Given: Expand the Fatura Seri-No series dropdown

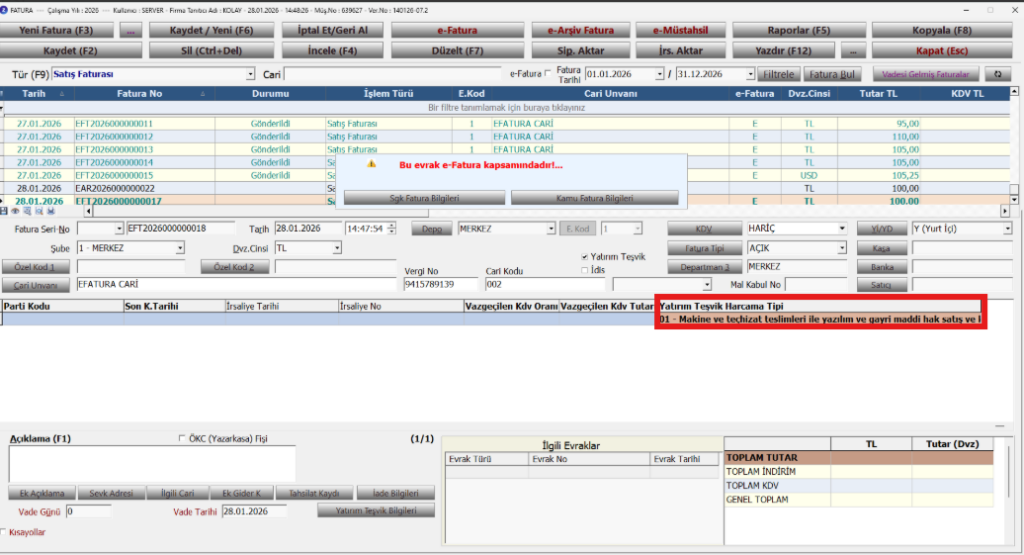Looking at the screenshot, I should [119, 229].
